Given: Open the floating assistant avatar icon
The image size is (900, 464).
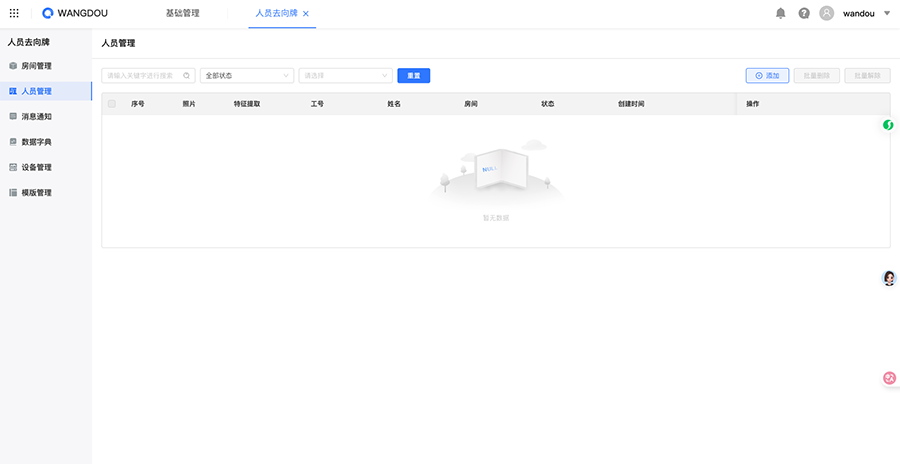Looking at the screenshot, I should click(x=889, y=279).
